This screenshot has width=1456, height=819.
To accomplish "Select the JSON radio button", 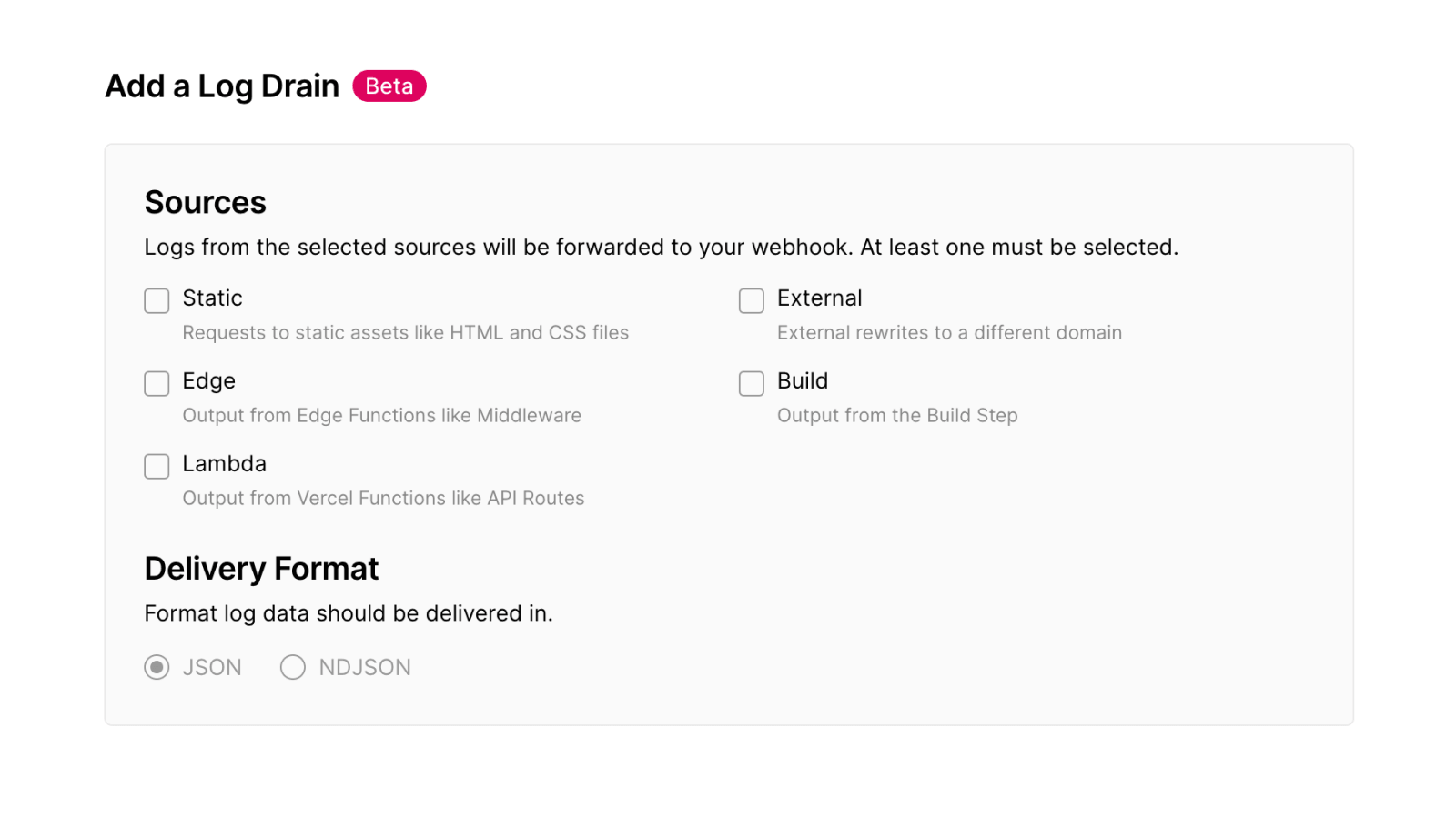I will 157,667.
